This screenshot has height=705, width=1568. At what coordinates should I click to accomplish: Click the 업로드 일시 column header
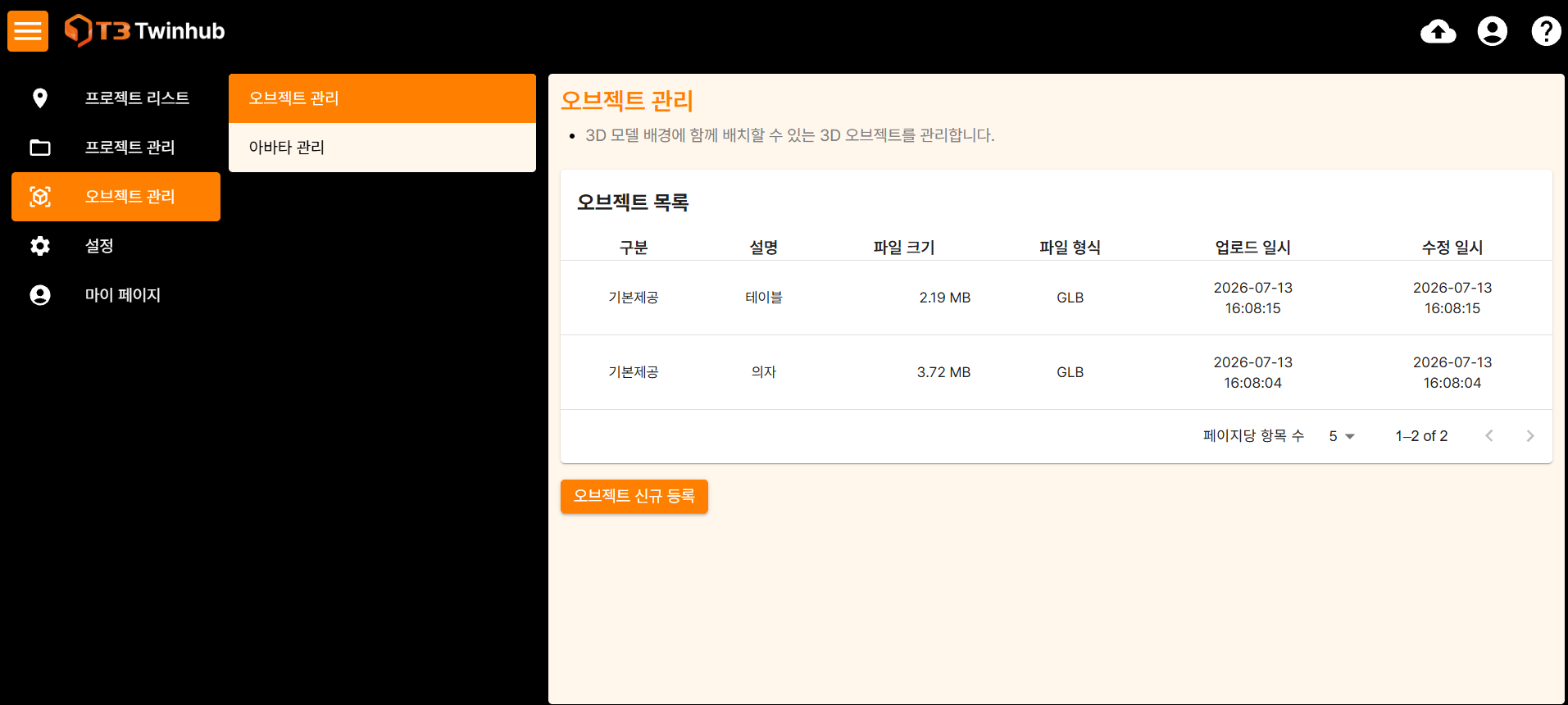[1252, 248]
